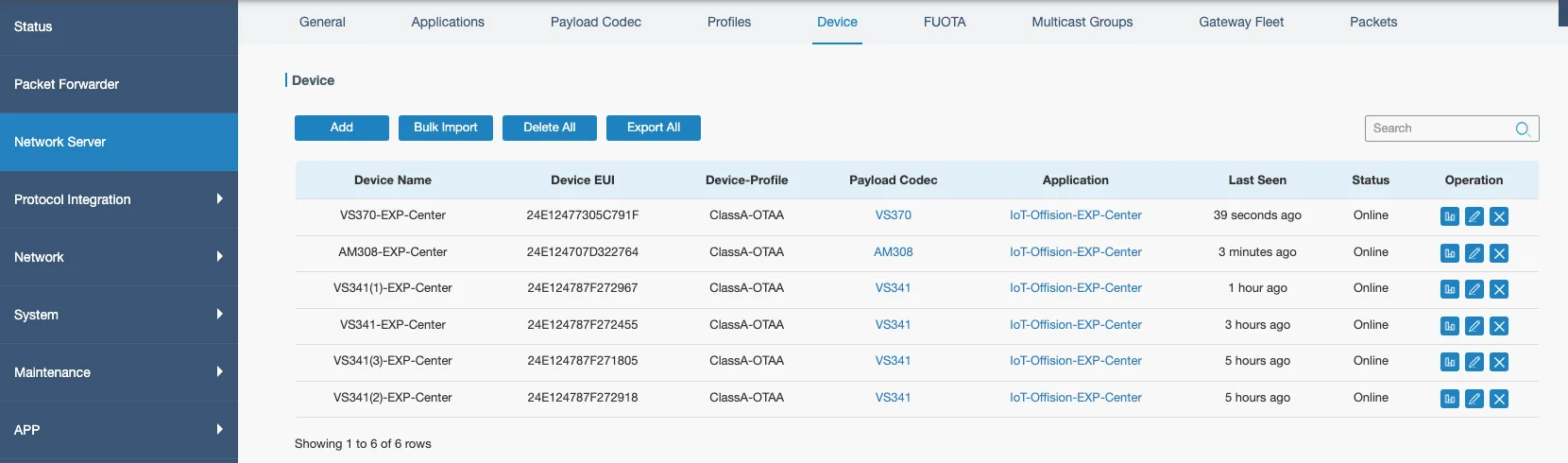Edit the VS341(3)-EXP-Center device

pos(1474,362)
